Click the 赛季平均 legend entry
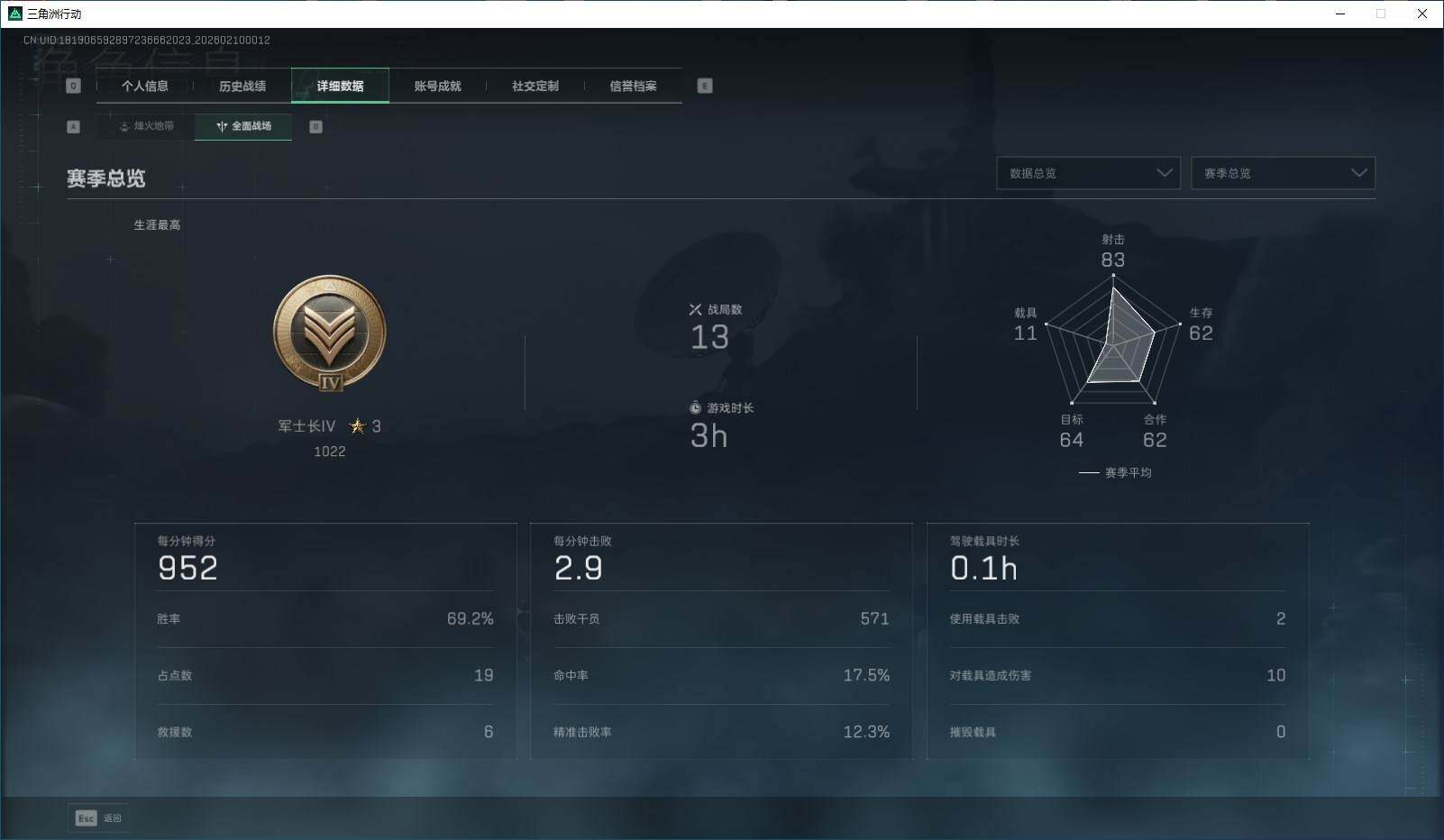Viewport: 1444px width, 840px height. point(1115,472)
